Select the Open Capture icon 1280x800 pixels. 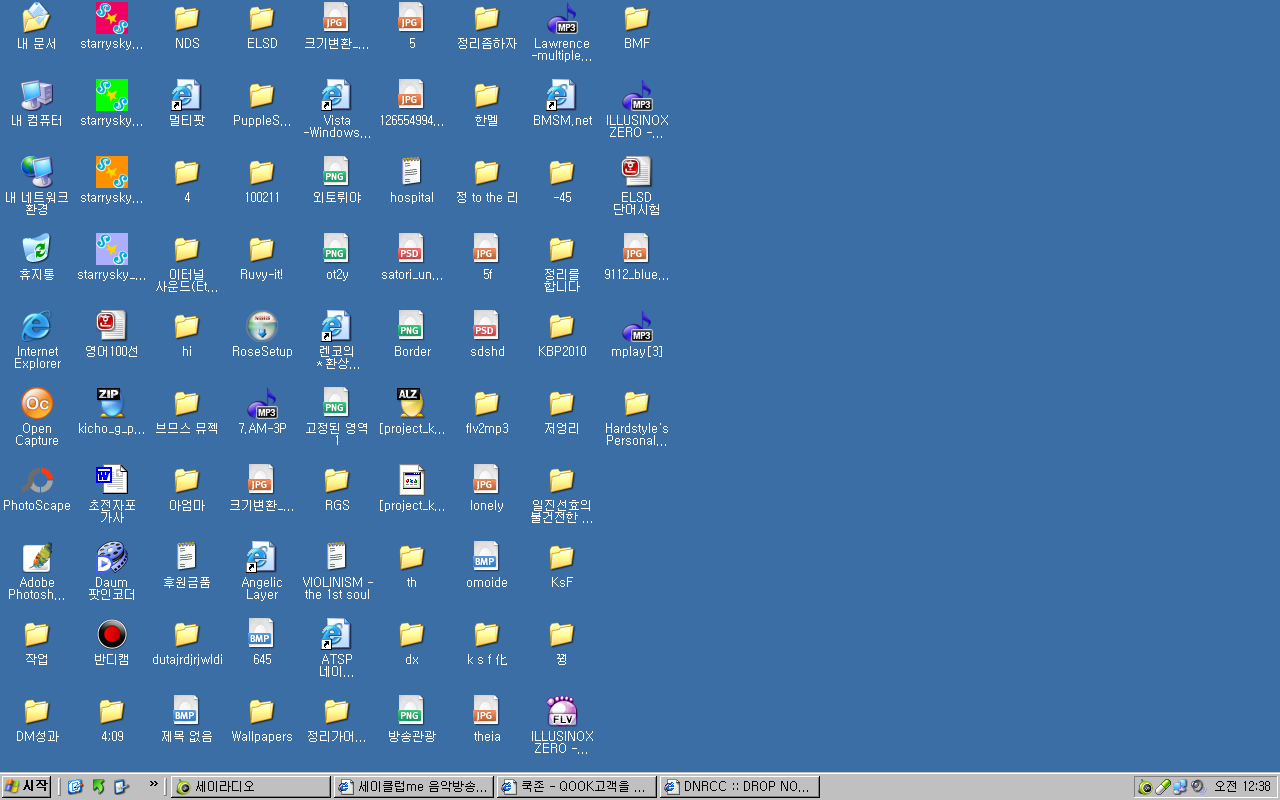pos(37,404)
